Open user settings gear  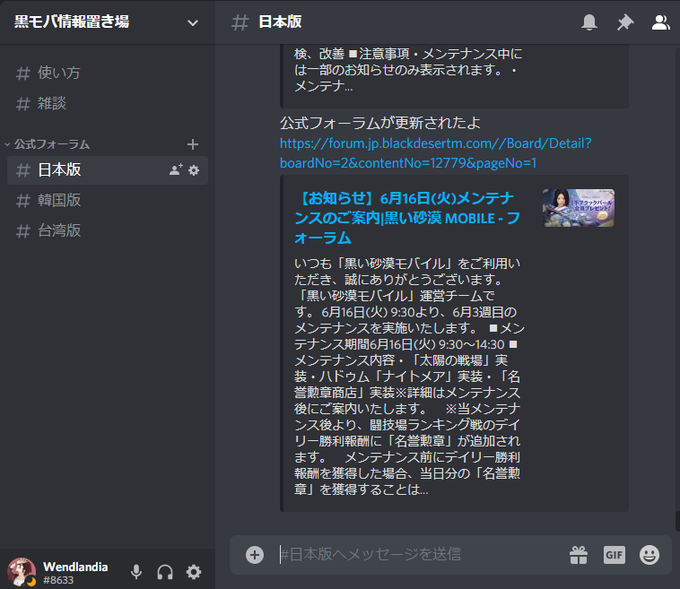point(194,572)
